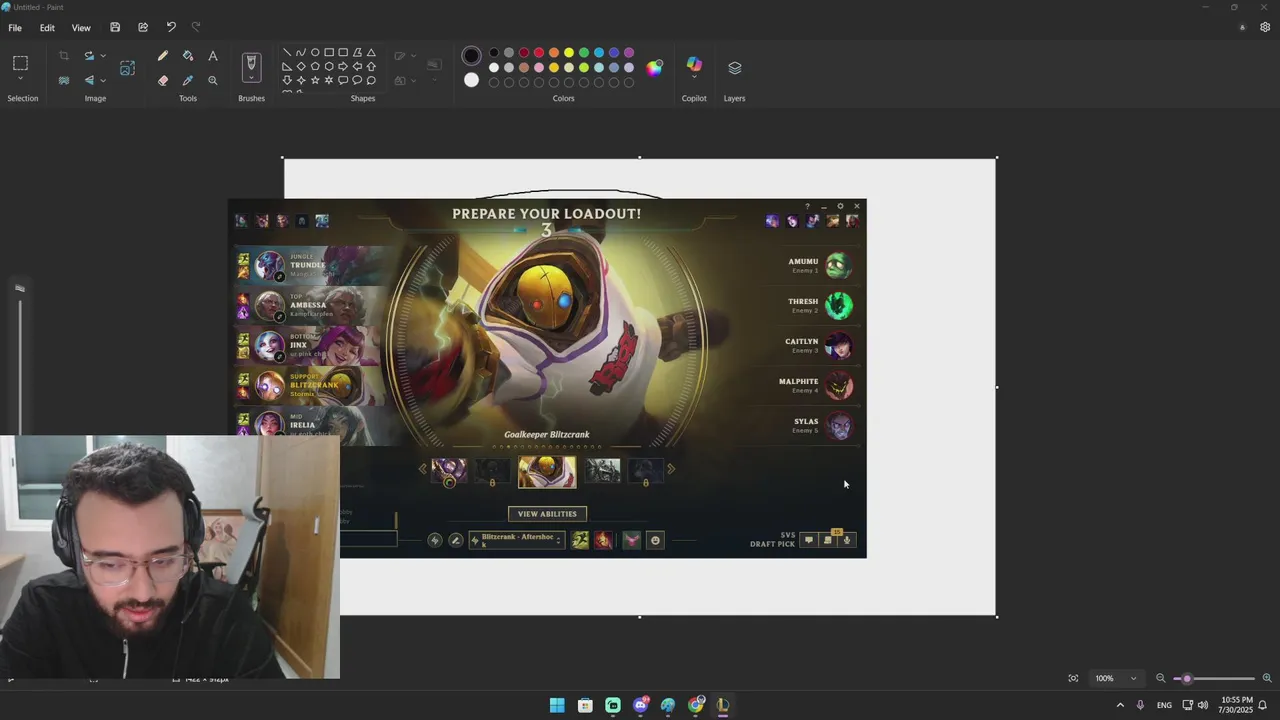
Task: Open the ENG language switcher
Action: pyautogui.click(x=1164, y=705)
